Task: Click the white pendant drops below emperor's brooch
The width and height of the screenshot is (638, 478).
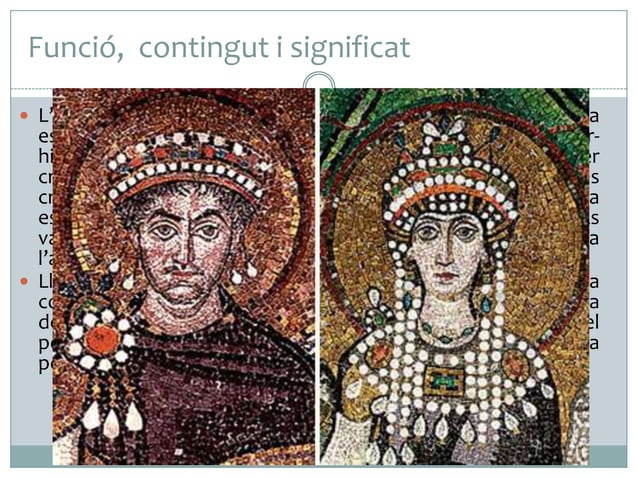Action: pyautogui.click(x=112, y=419)
